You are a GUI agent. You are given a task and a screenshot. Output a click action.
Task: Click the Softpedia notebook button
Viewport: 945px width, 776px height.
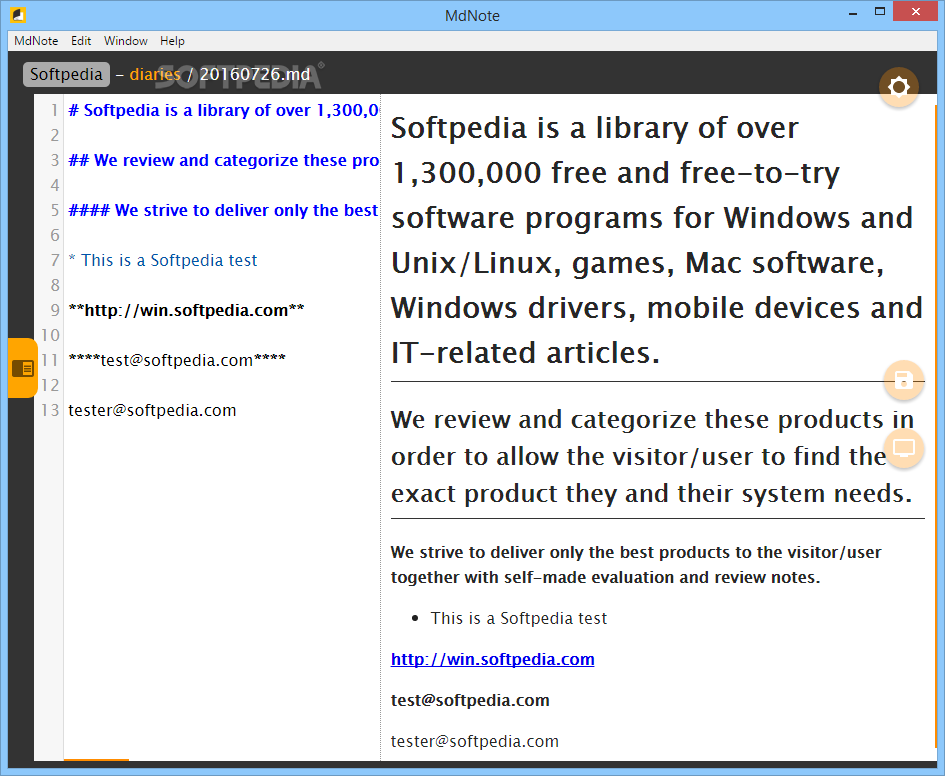point(66,74)
